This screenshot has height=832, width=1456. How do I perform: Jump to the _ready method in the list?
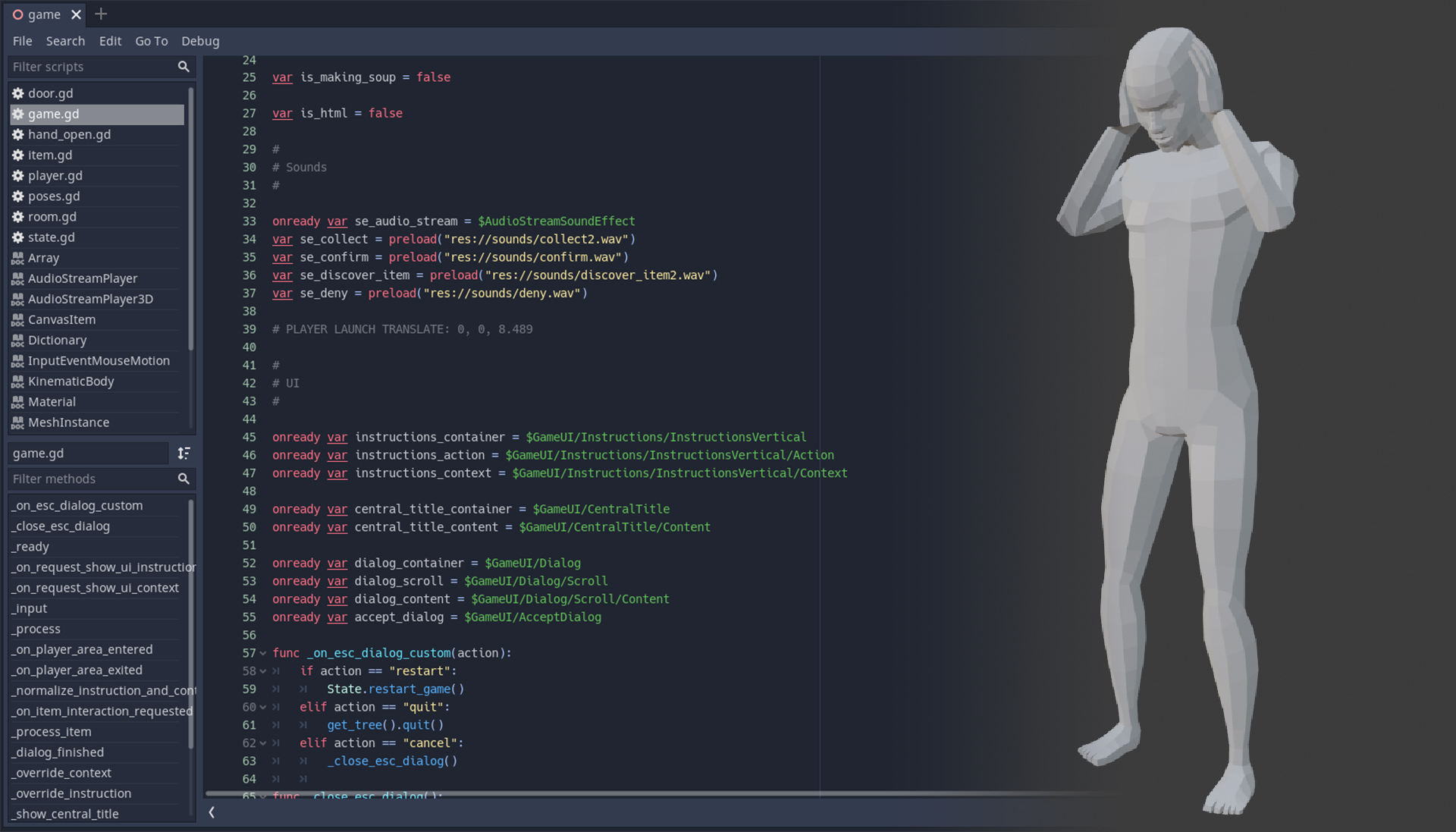(32, 546)
